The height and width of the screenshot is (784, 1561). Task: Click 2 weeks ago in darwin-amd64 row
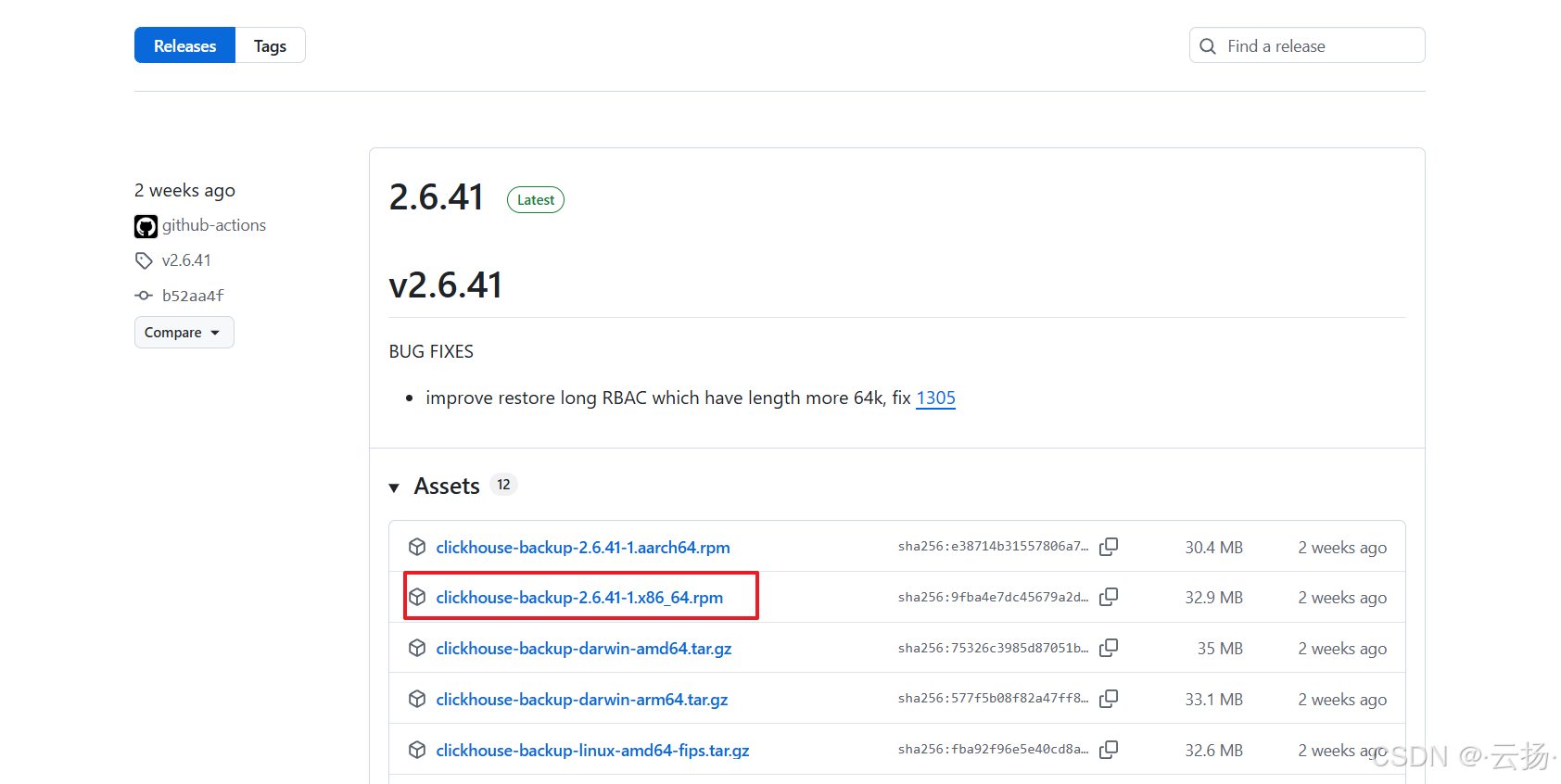pyautogui.click(x=1342, y=649)
